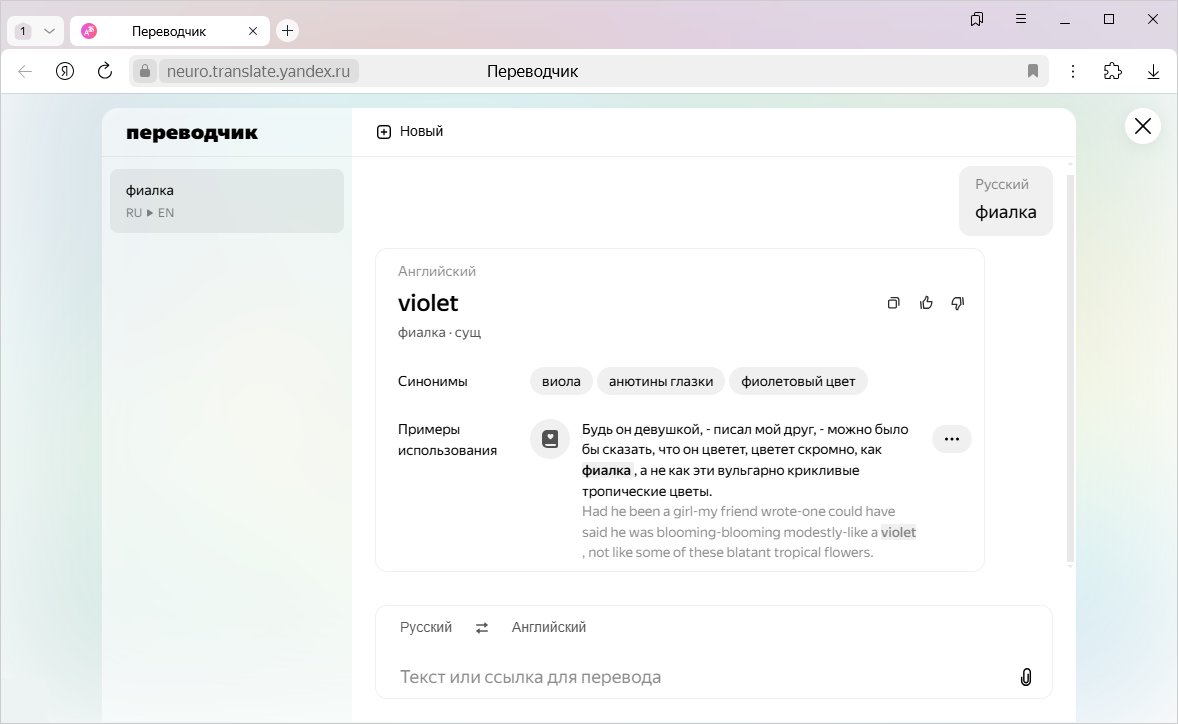
Task: Dislike the translation with thumbs down
Action: (x=958, y=303)
